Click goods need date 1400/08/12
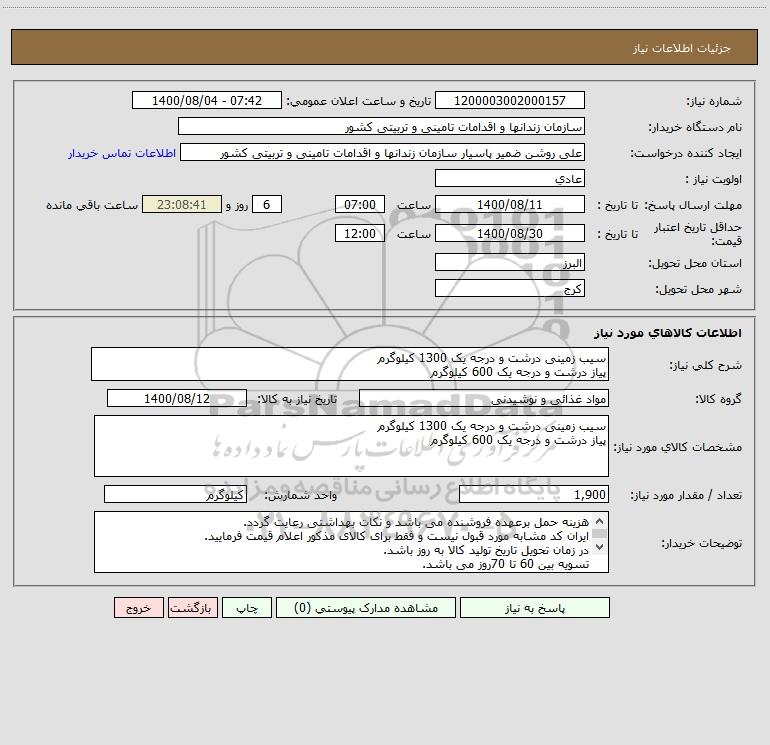This screenshot has width=770, height=745. (177, 398)
